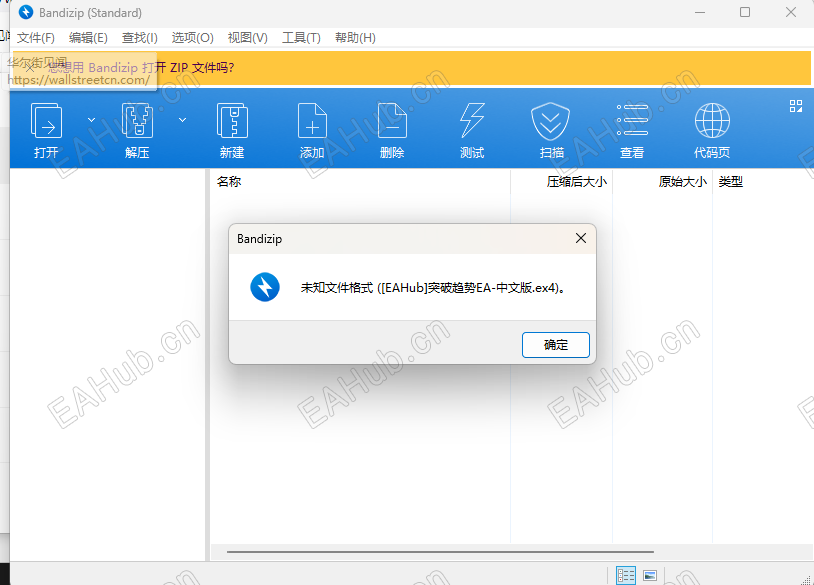Click the Bandizip lightning icon in dialog

point(265,287)
